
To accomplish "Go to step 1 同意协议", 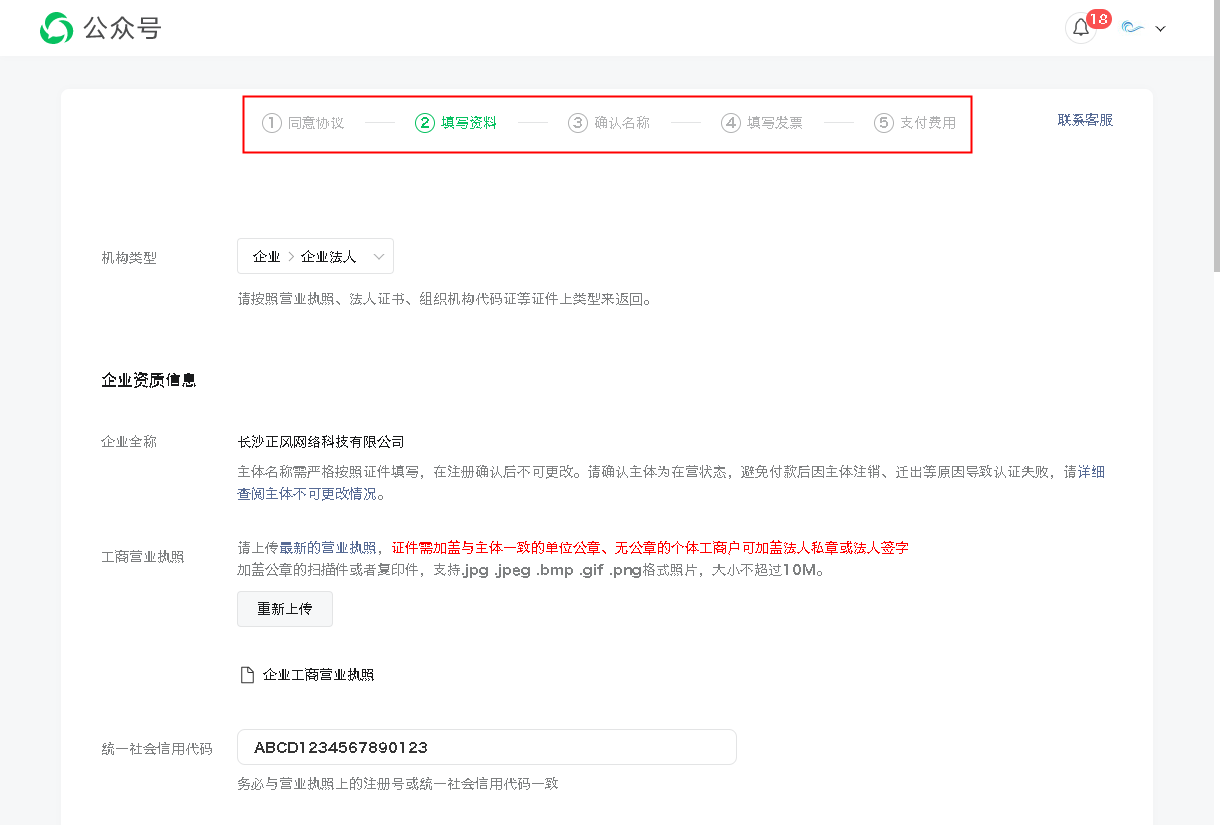I will (x=303, y=123).
